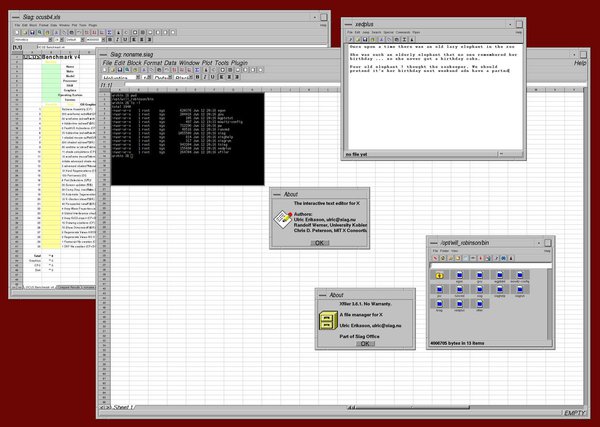Viewport: 600px width, 427px height.
Task: Open the Folder menu in Xfiler
Action: (x=445, y=251)
